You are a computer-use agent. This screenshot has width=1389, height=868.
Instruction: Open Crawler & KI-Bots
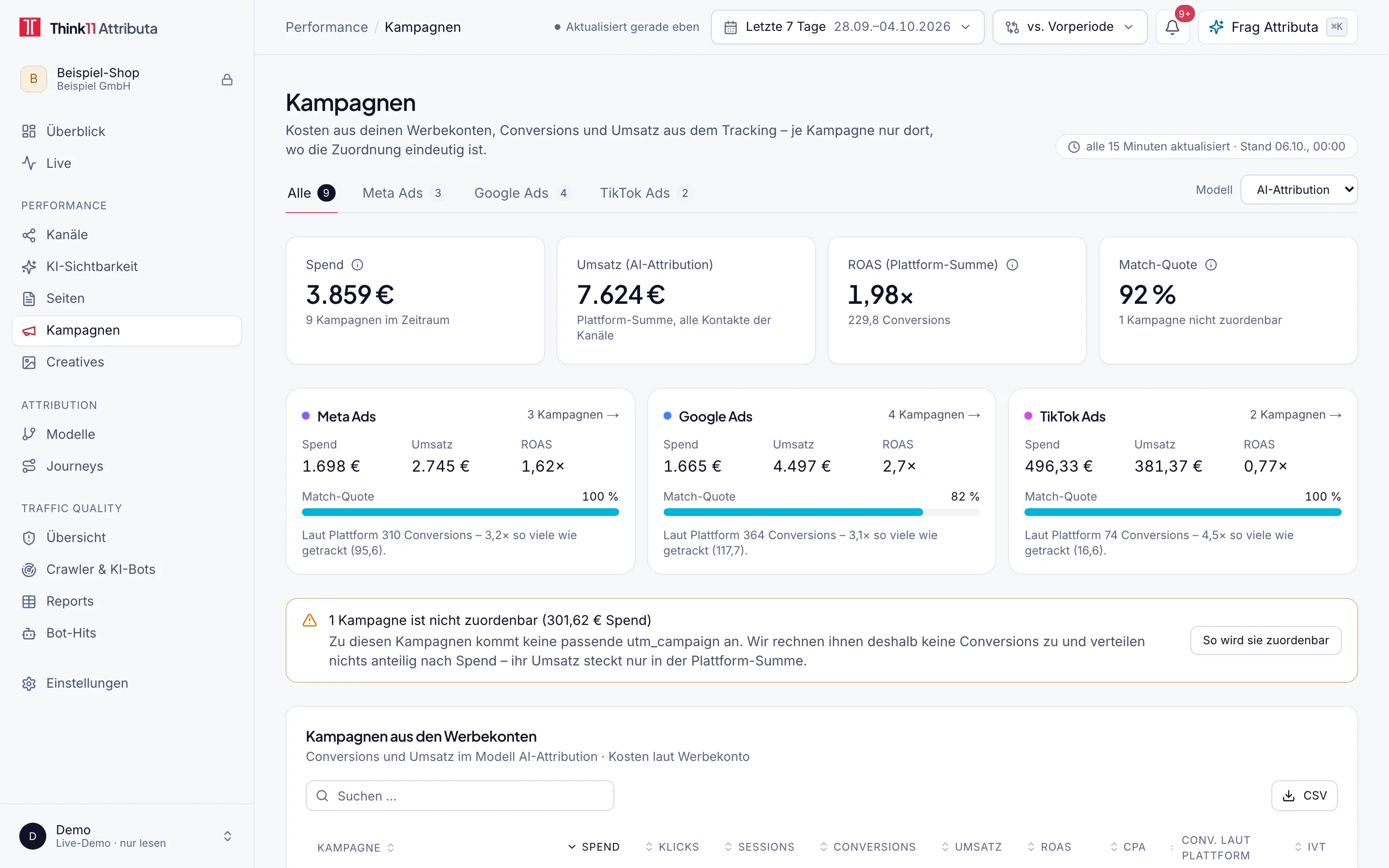pyautogui.click(x=126, y=570)
